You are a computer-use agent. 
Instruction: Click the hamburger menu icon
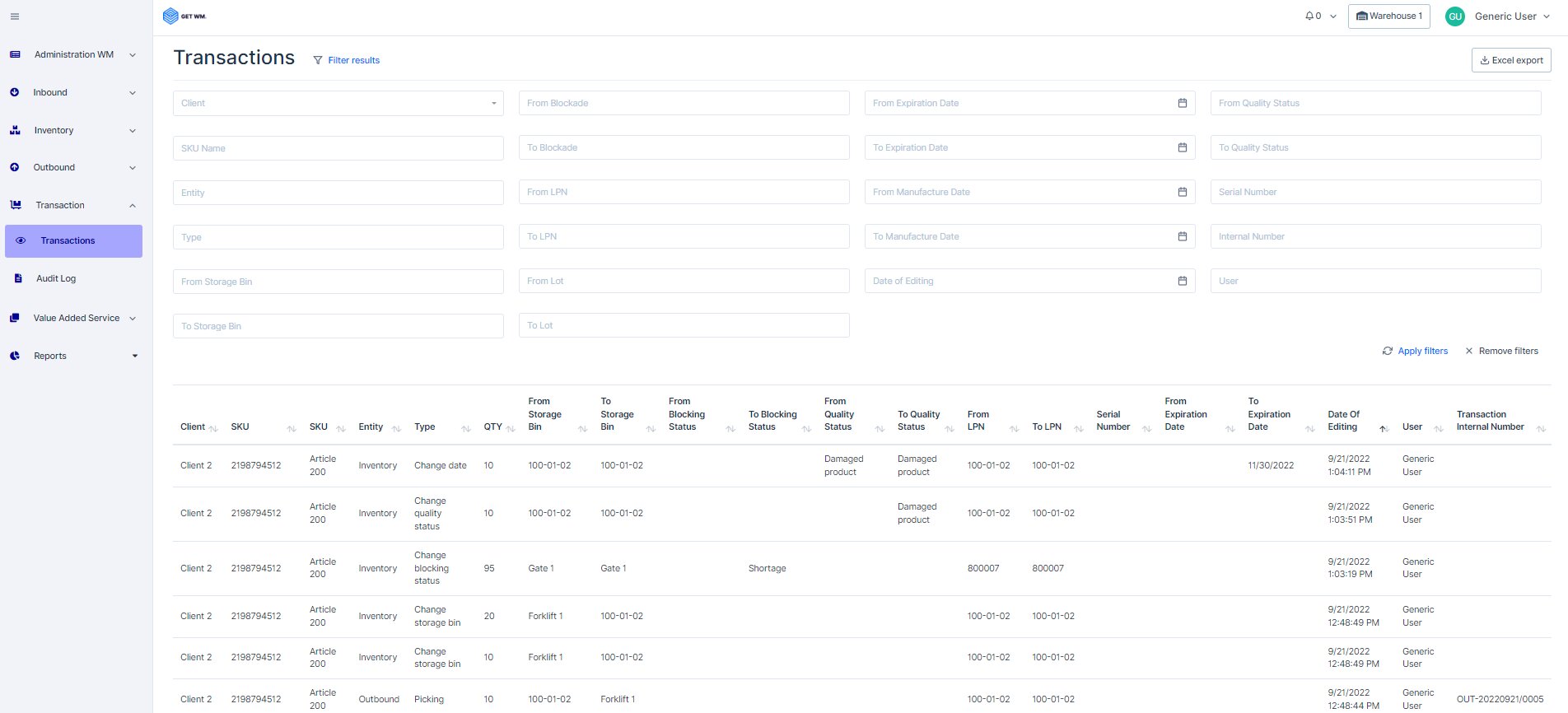pos(15,16)
